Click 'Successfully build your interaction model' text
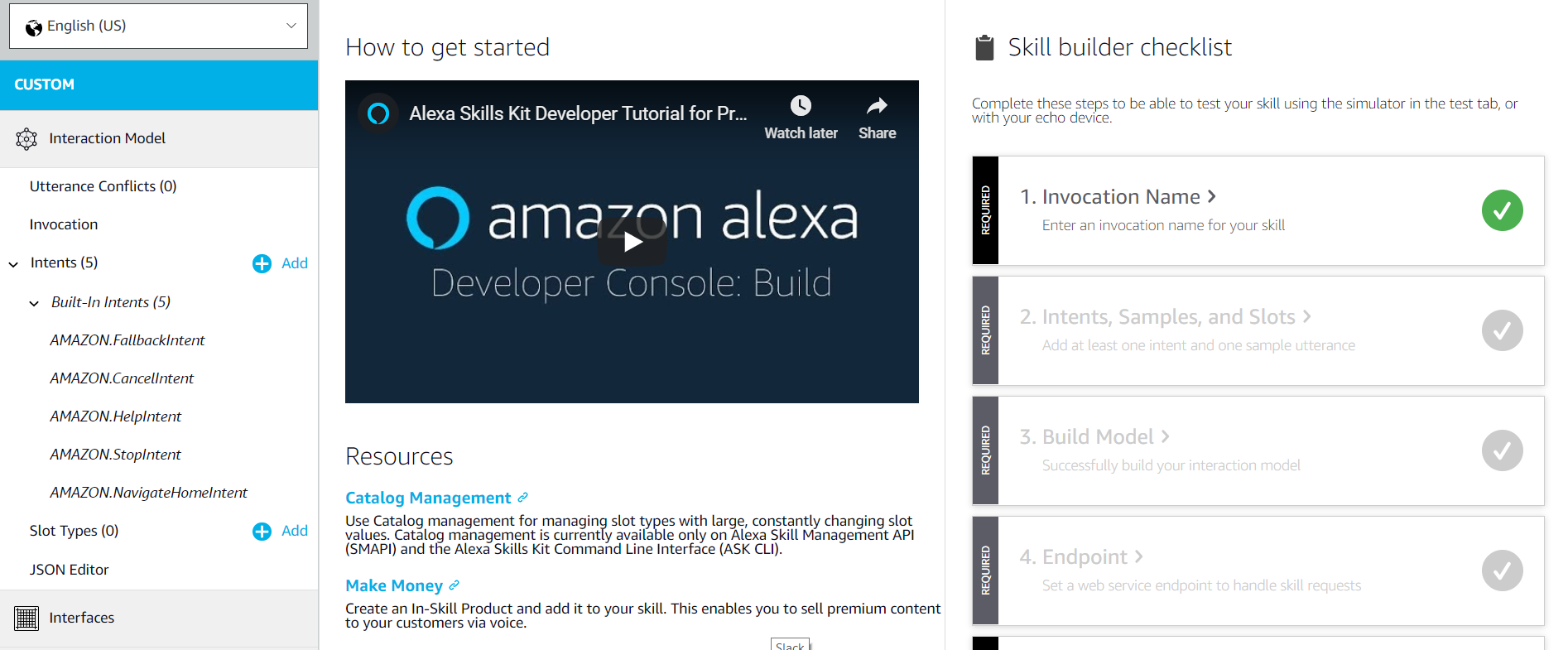The image size is (1568, 650). [1171, 465]
